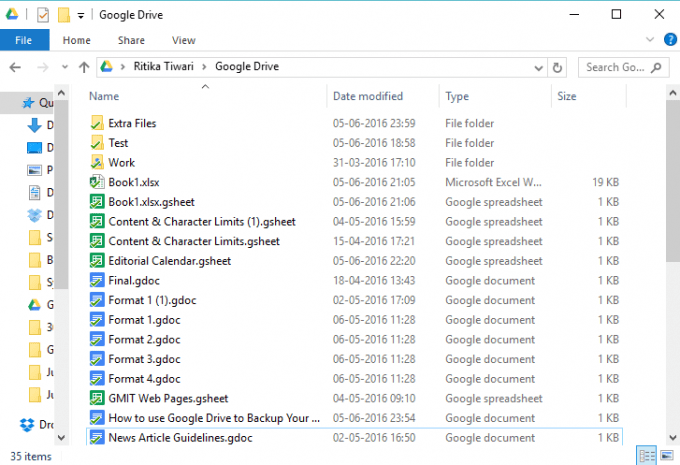Select the Extra Files folder icon
Screen dimensions: 680x465
tap(97, 123)
